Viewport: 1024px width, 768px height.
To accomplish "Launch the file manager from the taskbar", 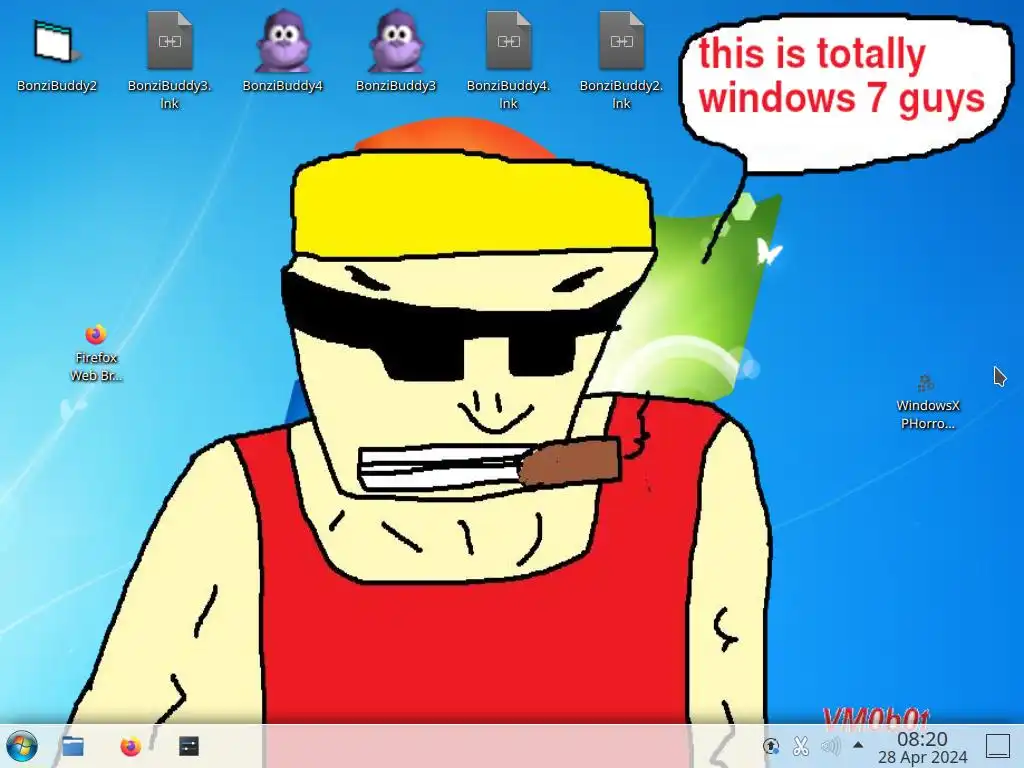I will tap(72, 746).
